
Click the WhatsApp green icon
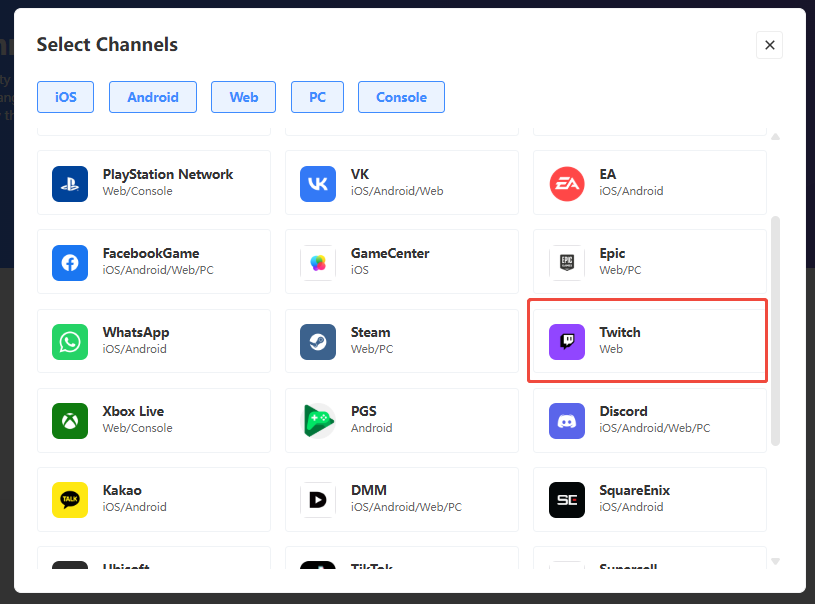(x=70, y=341)
